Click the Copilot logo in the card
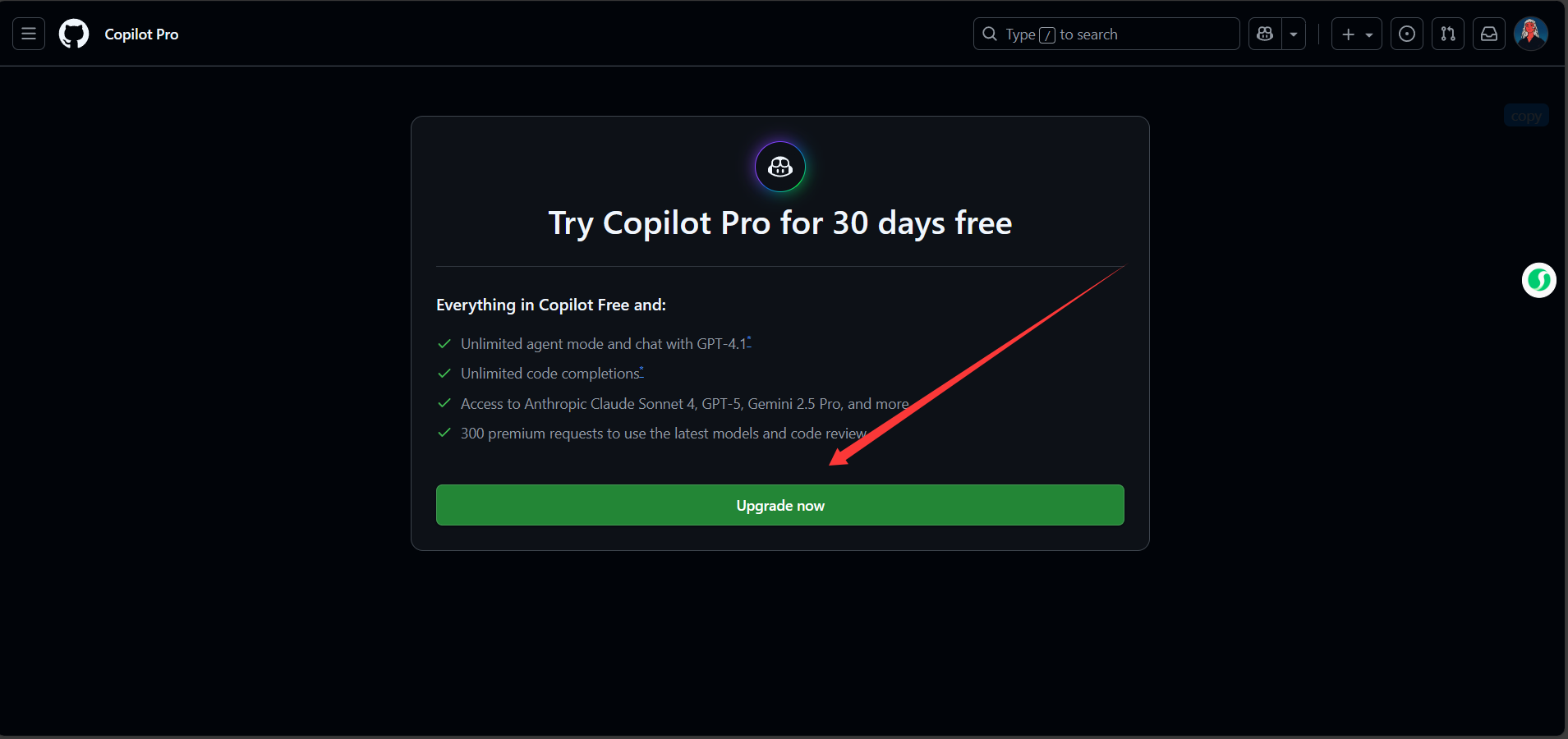This screenshot has height=739, width=1568. coord(780,167)
